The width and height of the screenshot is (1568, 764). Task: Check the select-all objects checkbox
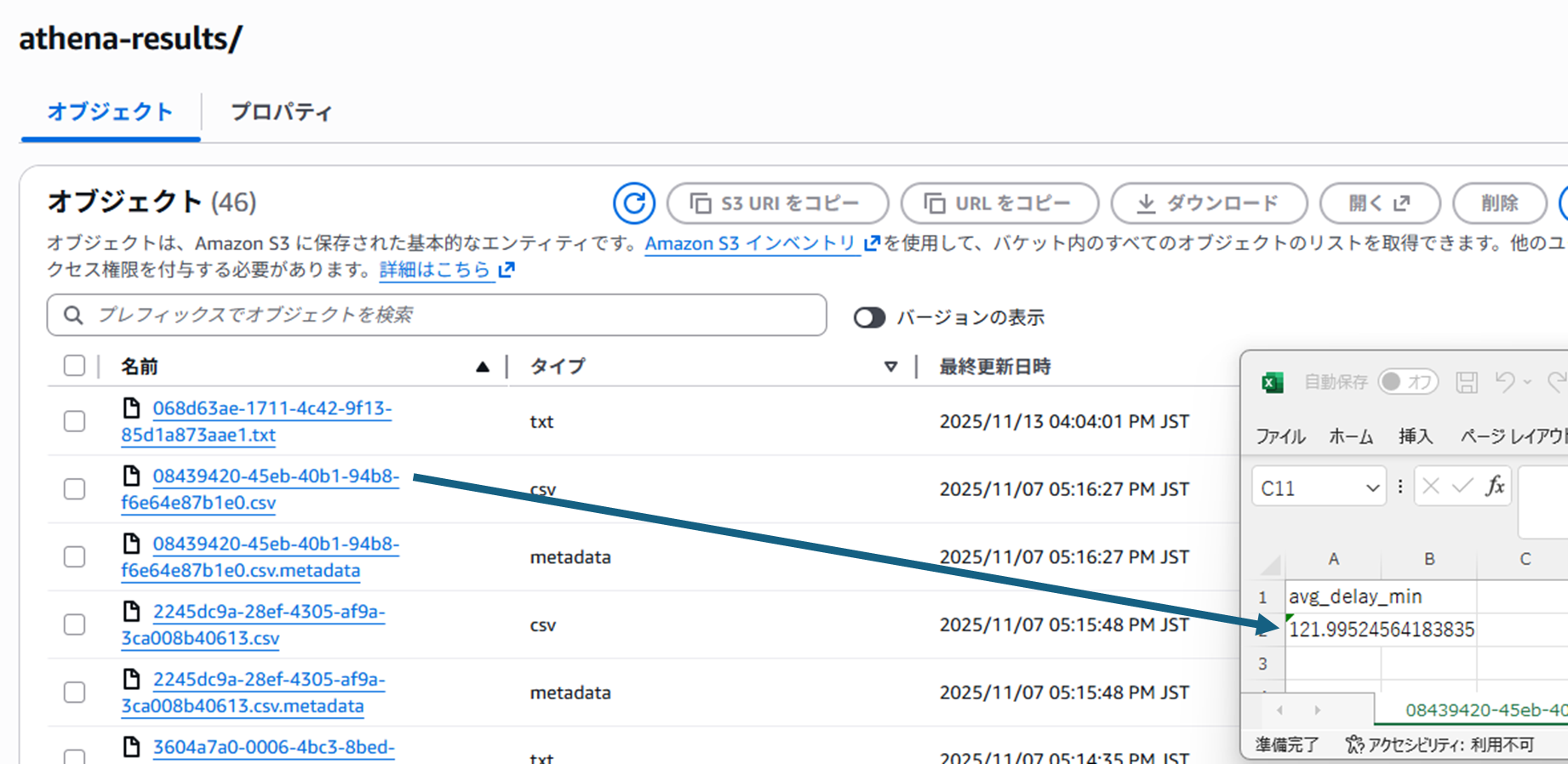coord(75,366)
